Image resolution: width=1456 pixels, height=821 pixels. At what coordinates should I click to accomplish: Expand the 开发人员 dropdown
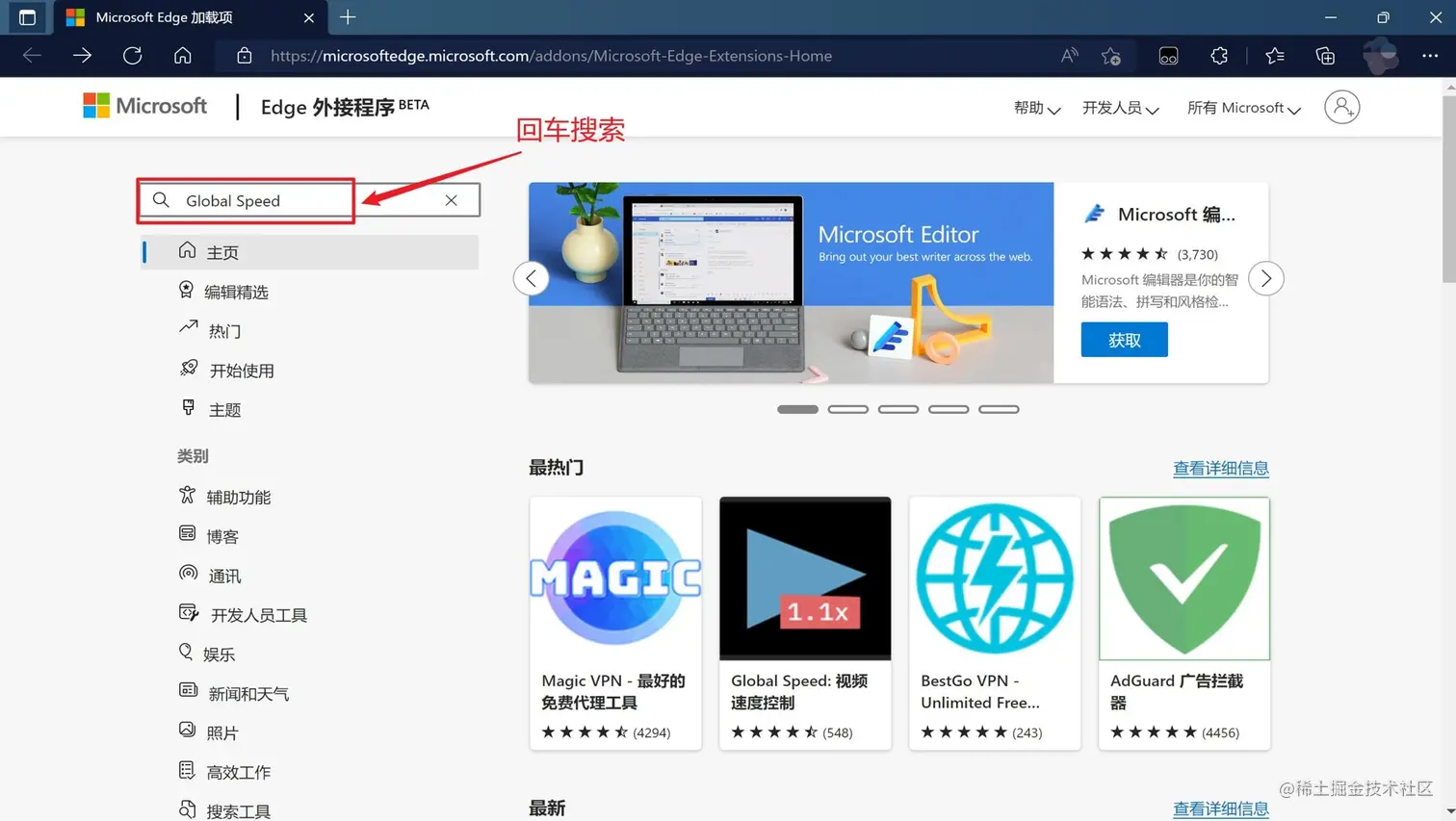(x=1119, y=107)
